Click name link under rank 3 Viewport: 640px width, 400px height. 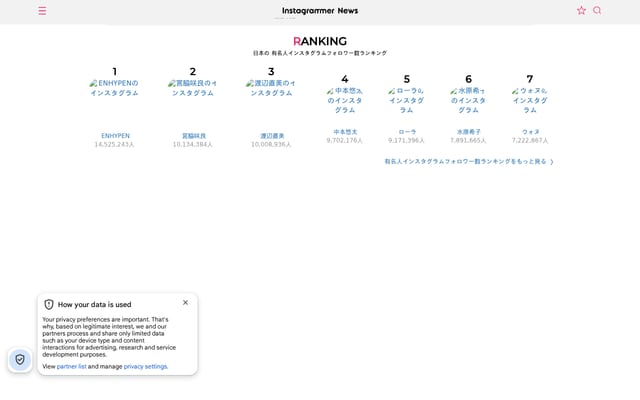[x=272, y=136]
